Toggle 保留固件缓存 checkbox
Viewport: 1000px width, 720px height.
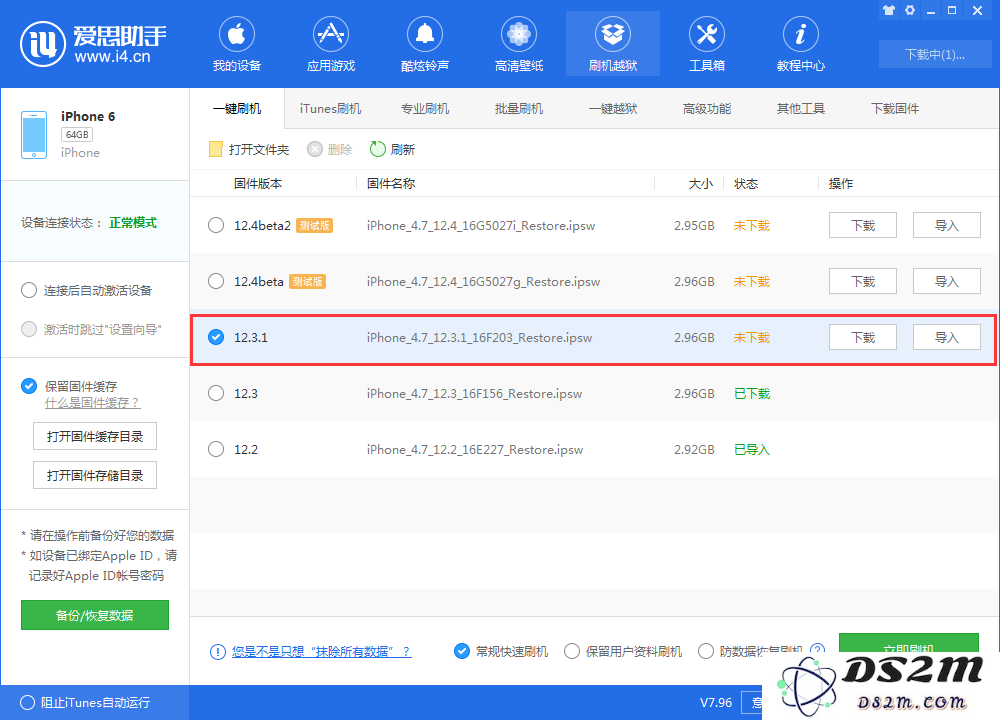[x=29, y=386]
